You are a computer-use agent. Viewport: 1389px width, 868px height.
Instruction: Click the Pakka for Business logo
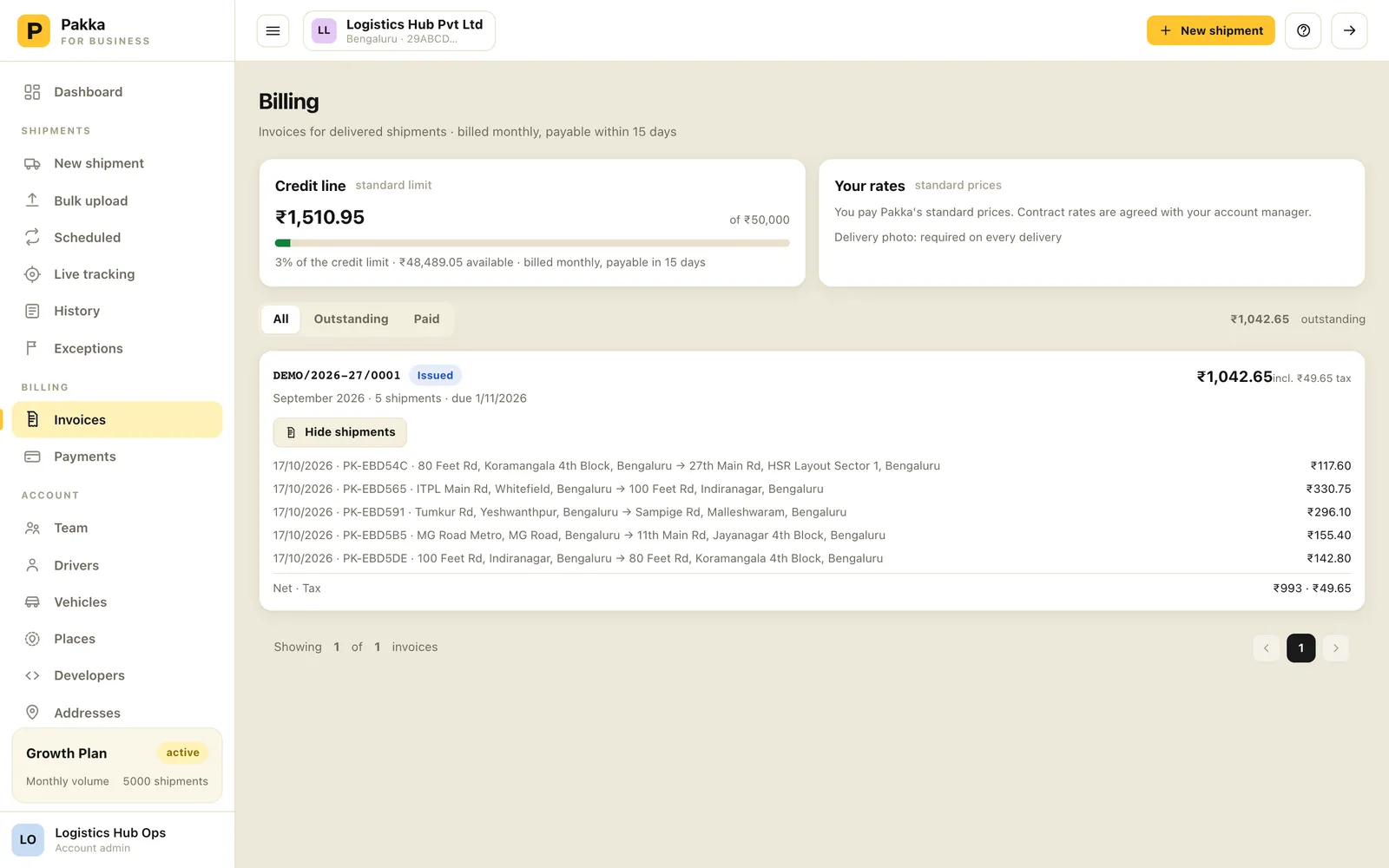click(84, 31)
